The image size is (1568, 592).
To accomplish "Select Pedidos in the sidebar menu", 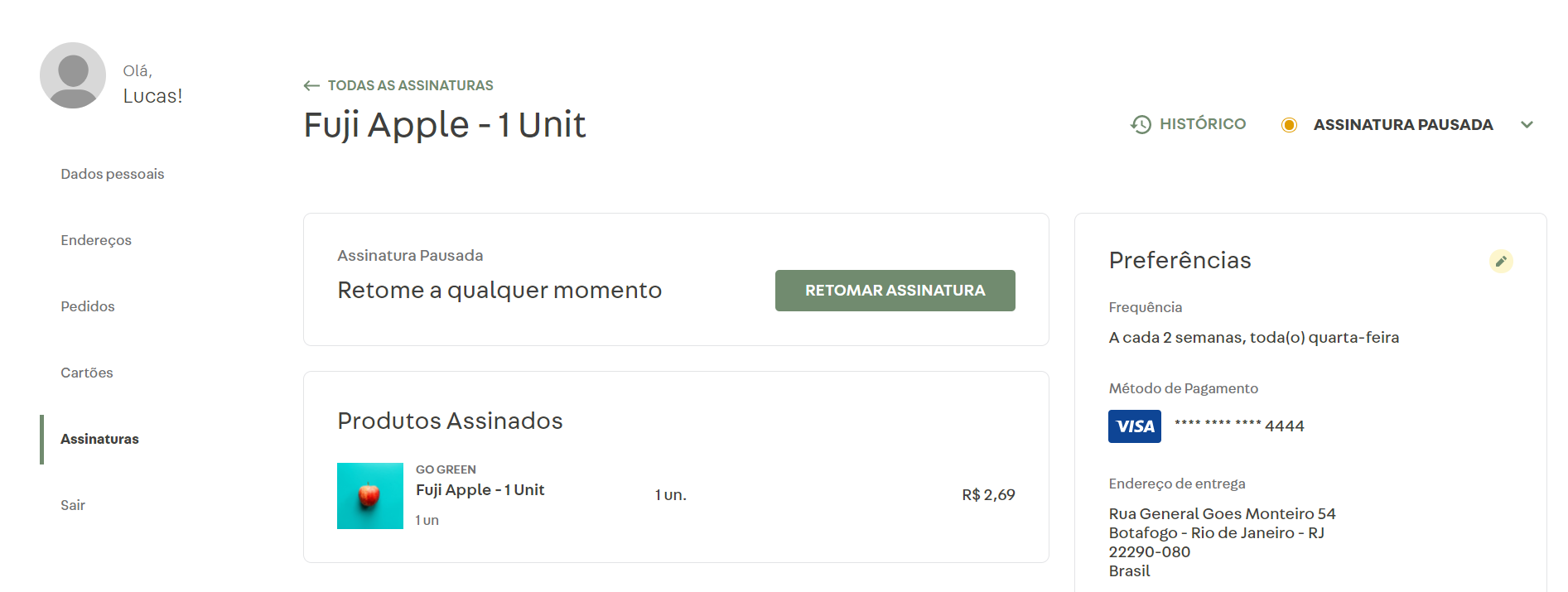I will pos(88,306).
